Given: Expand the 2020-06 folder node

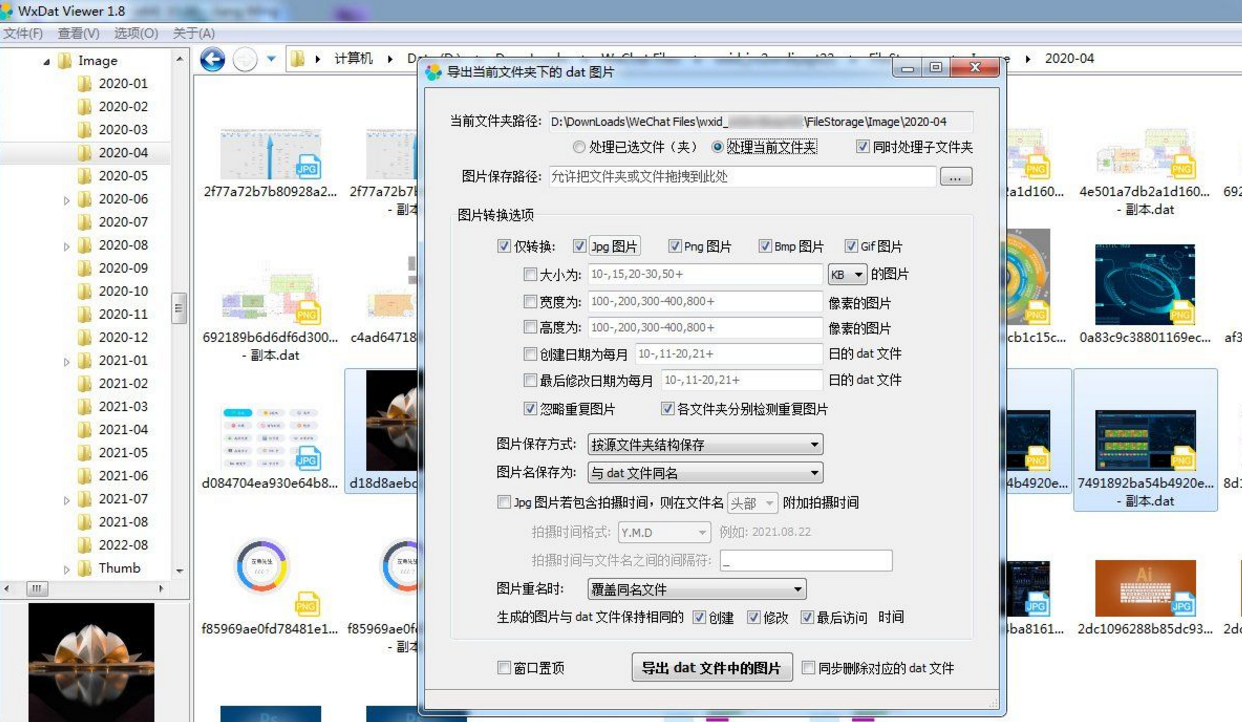Looking at the screenshot, I should click(67, 200).
